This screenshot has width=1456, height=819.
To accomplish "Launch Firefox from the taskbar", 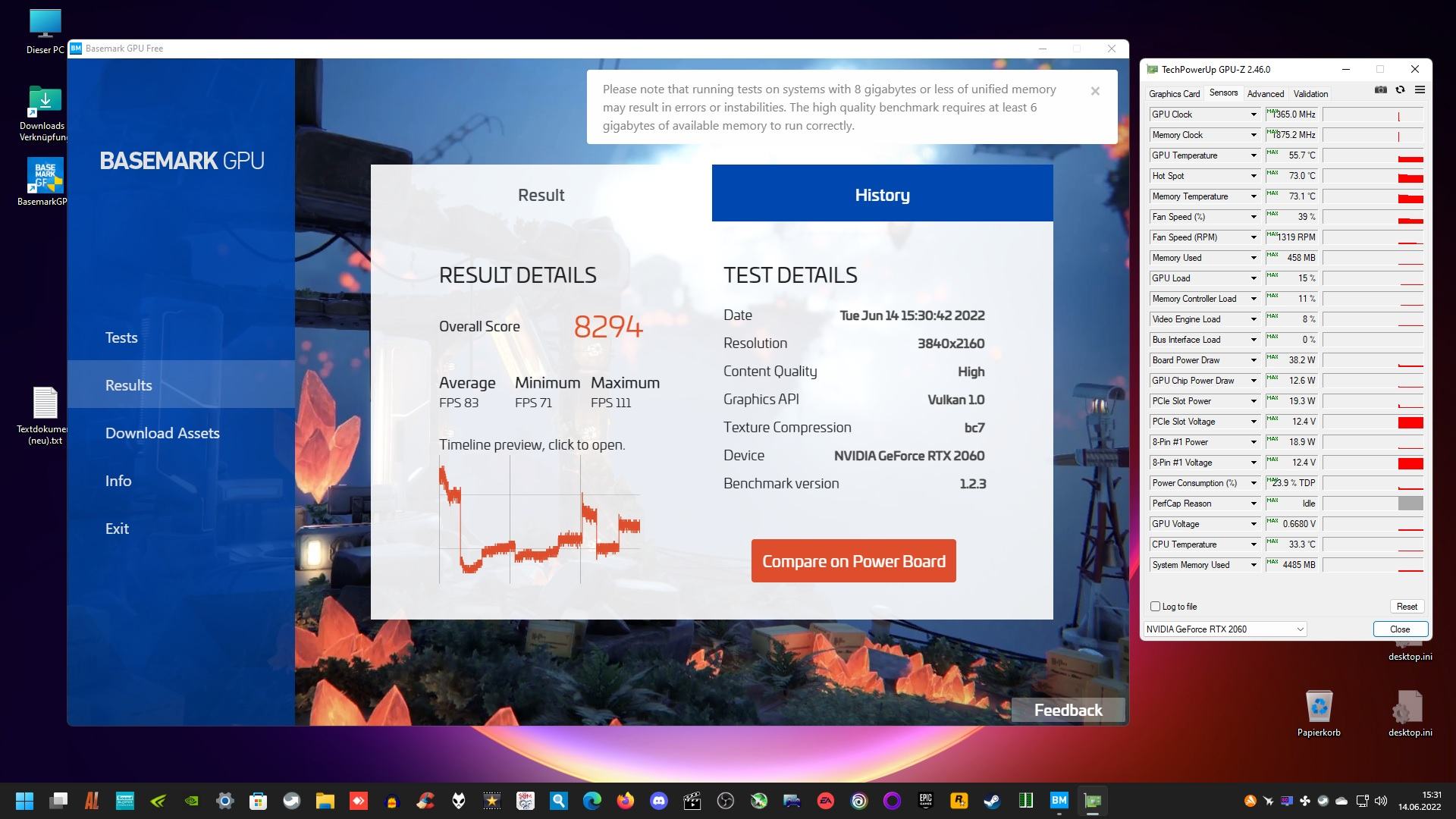I will click(626, 801).
